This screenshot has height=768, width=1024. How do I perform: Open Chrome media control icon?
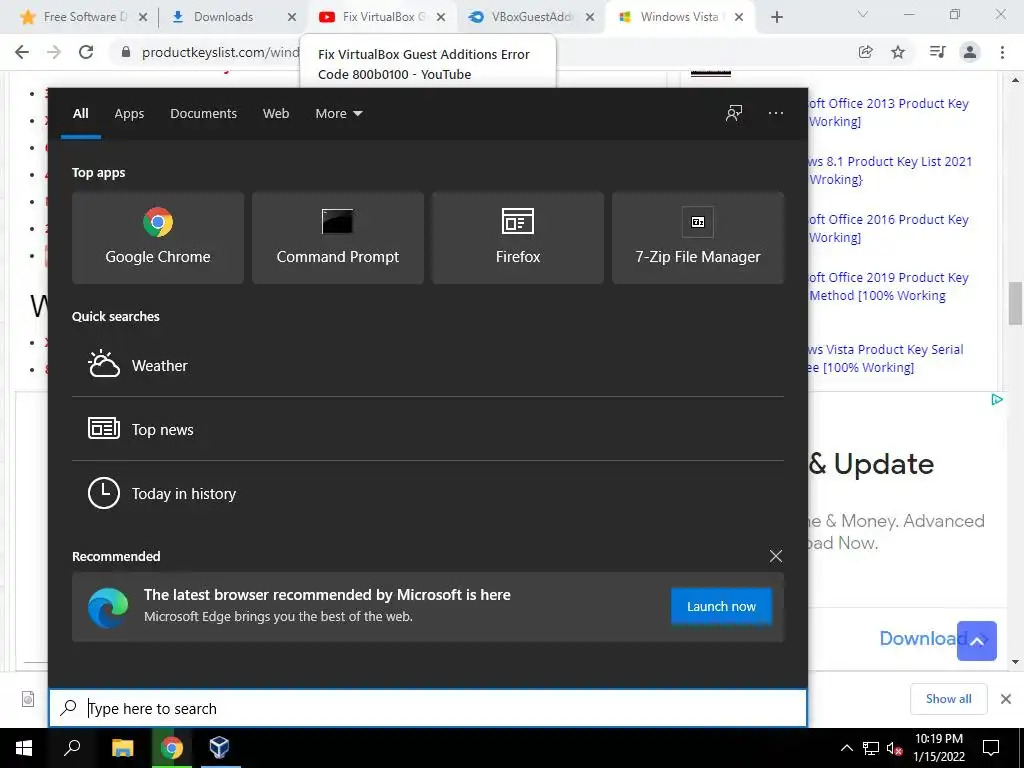pos(938,52)
